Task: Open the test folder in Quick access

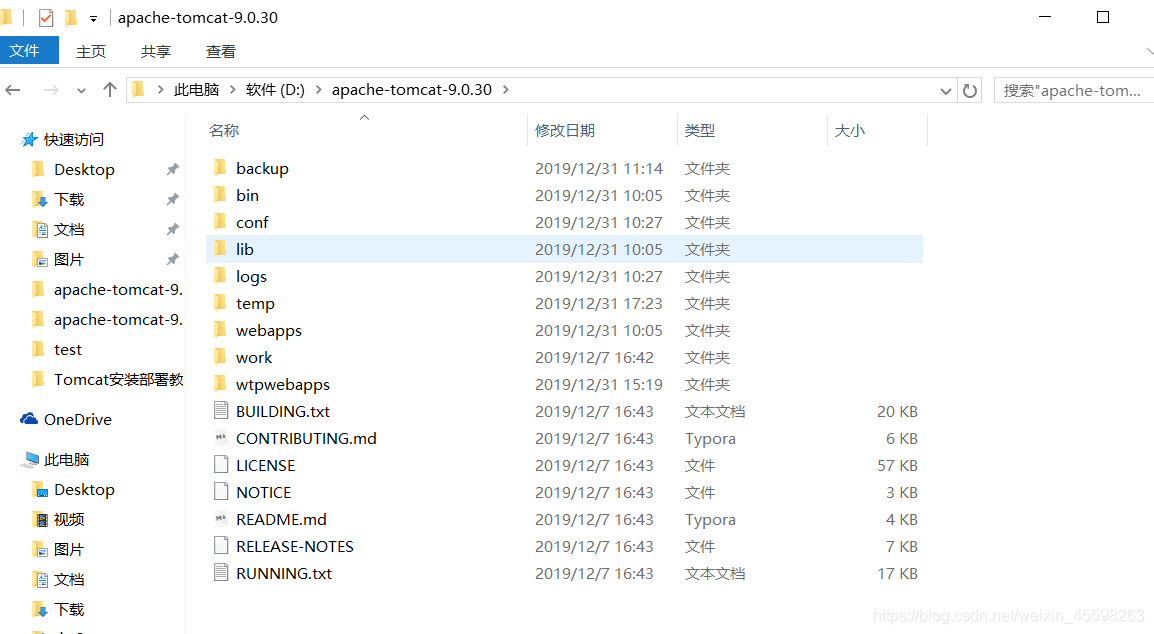Action: coord(68,350)
